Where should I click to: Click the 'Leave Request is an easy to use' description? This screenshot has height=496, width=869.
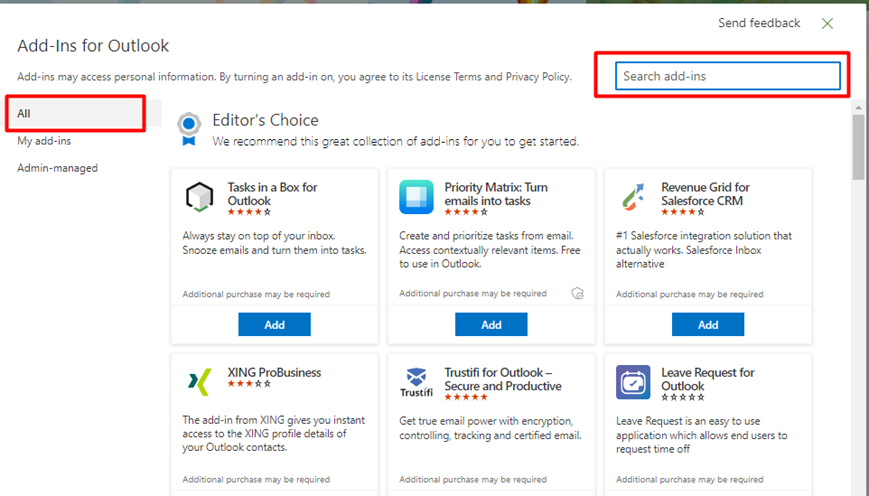pyautogui.click(x=702, y=435)
